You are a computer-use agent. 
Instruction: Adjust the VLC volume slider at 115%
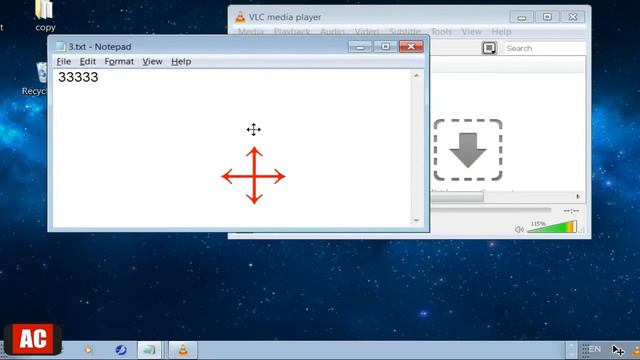(552, 227)
